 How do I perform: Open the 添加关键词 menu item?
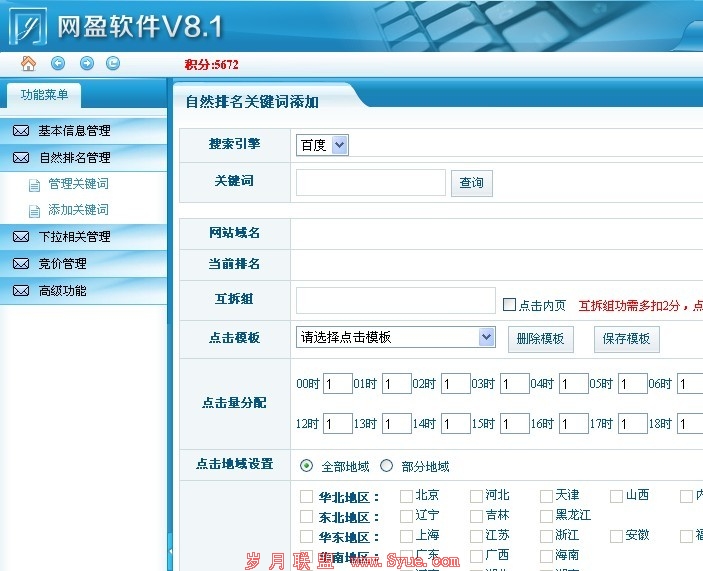(x=78, y=210)
